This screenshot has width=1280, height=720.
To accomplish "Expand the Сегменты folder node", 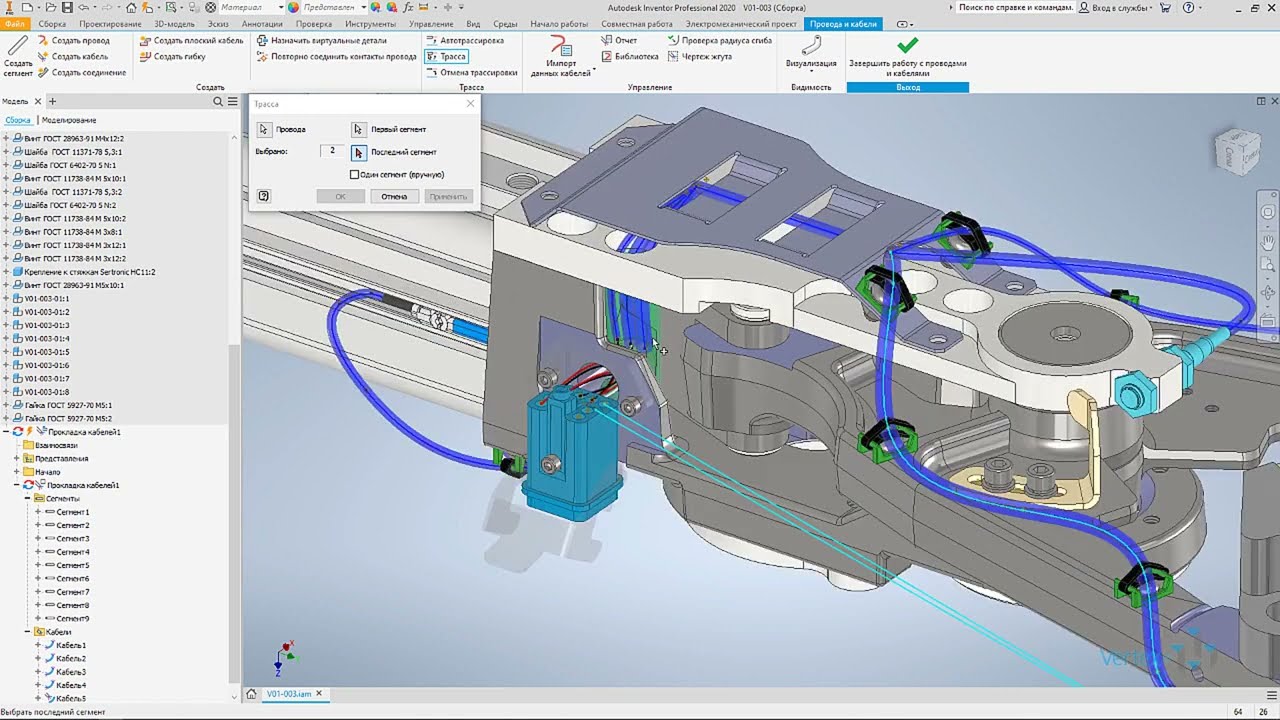I will pos(27,498).
